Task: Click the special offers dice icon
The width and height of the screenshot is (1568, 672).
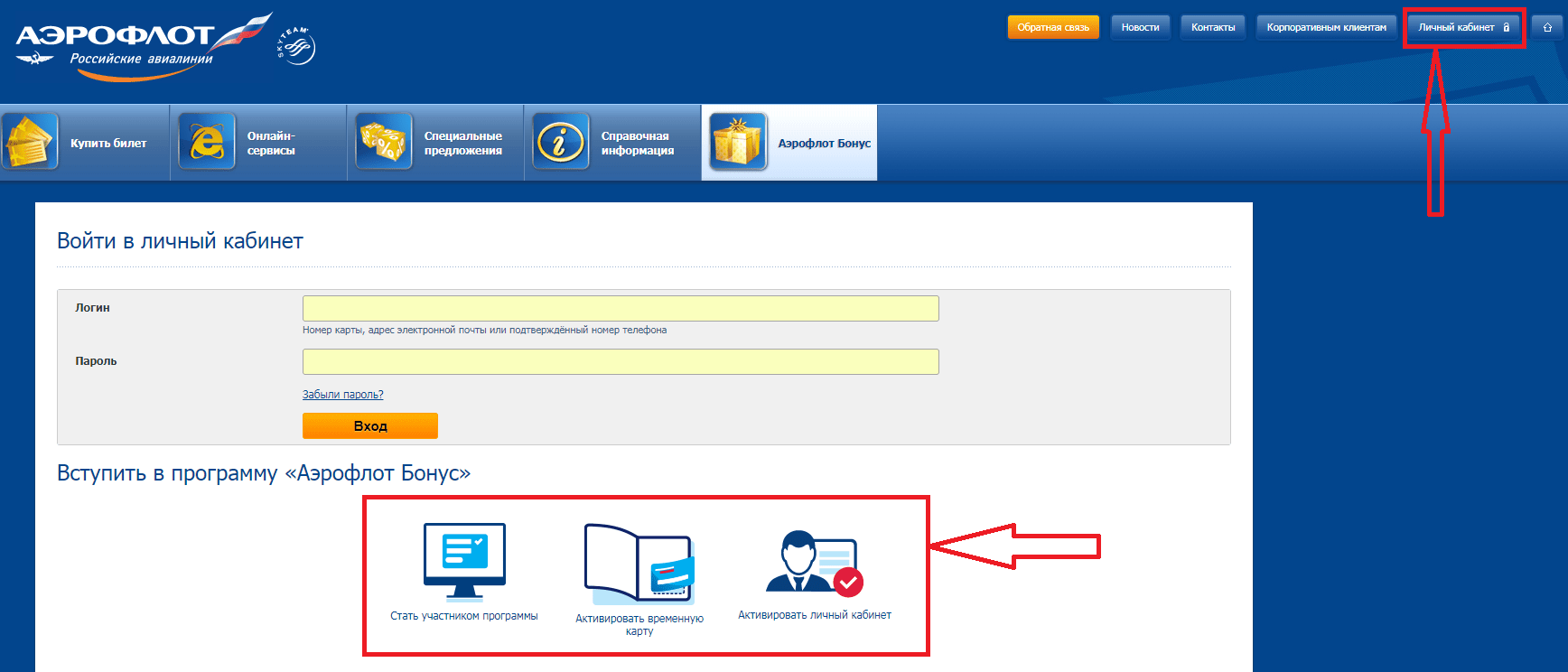Action: (384, 142)
